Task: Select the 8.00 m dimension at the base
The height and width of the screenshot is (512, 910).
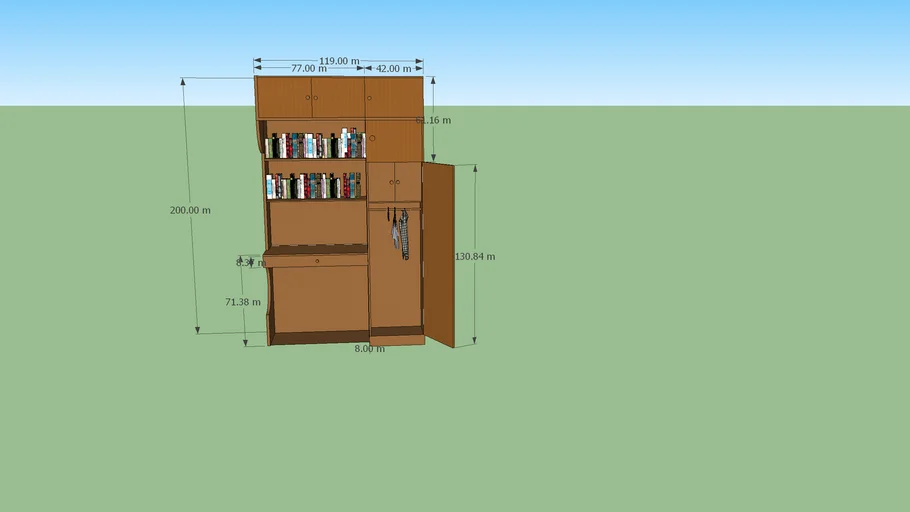Action: (x=369, y=349)
